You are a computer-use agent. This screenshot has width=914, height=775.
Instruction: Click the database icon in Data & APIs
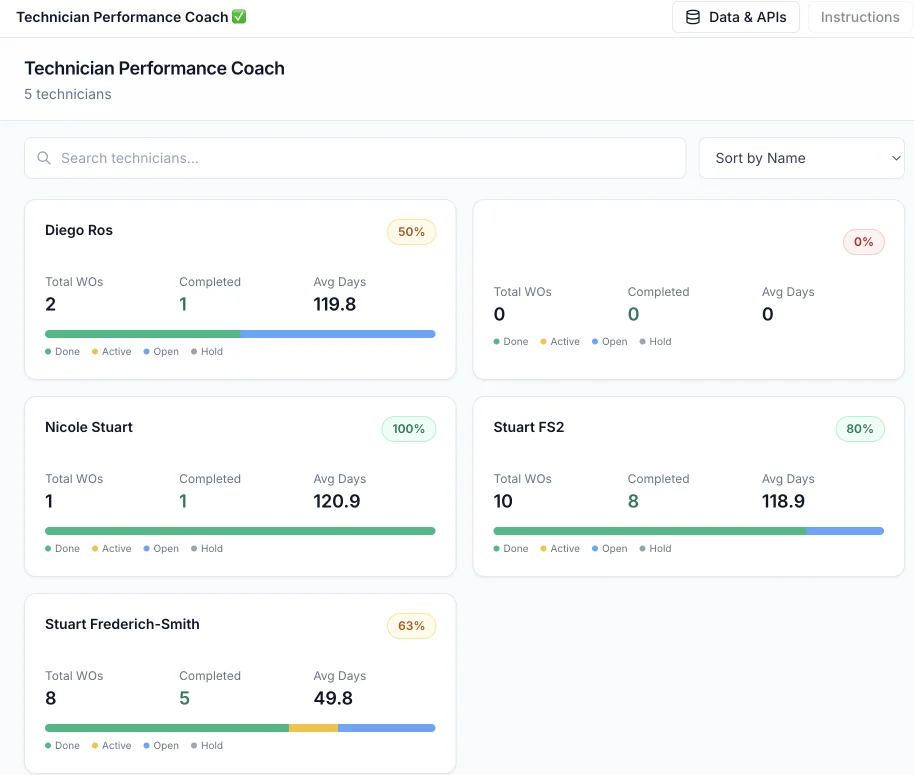692,17
